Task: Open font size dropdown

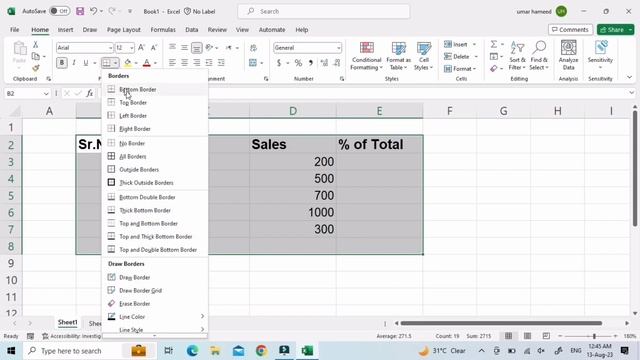Action: [131, 48]
